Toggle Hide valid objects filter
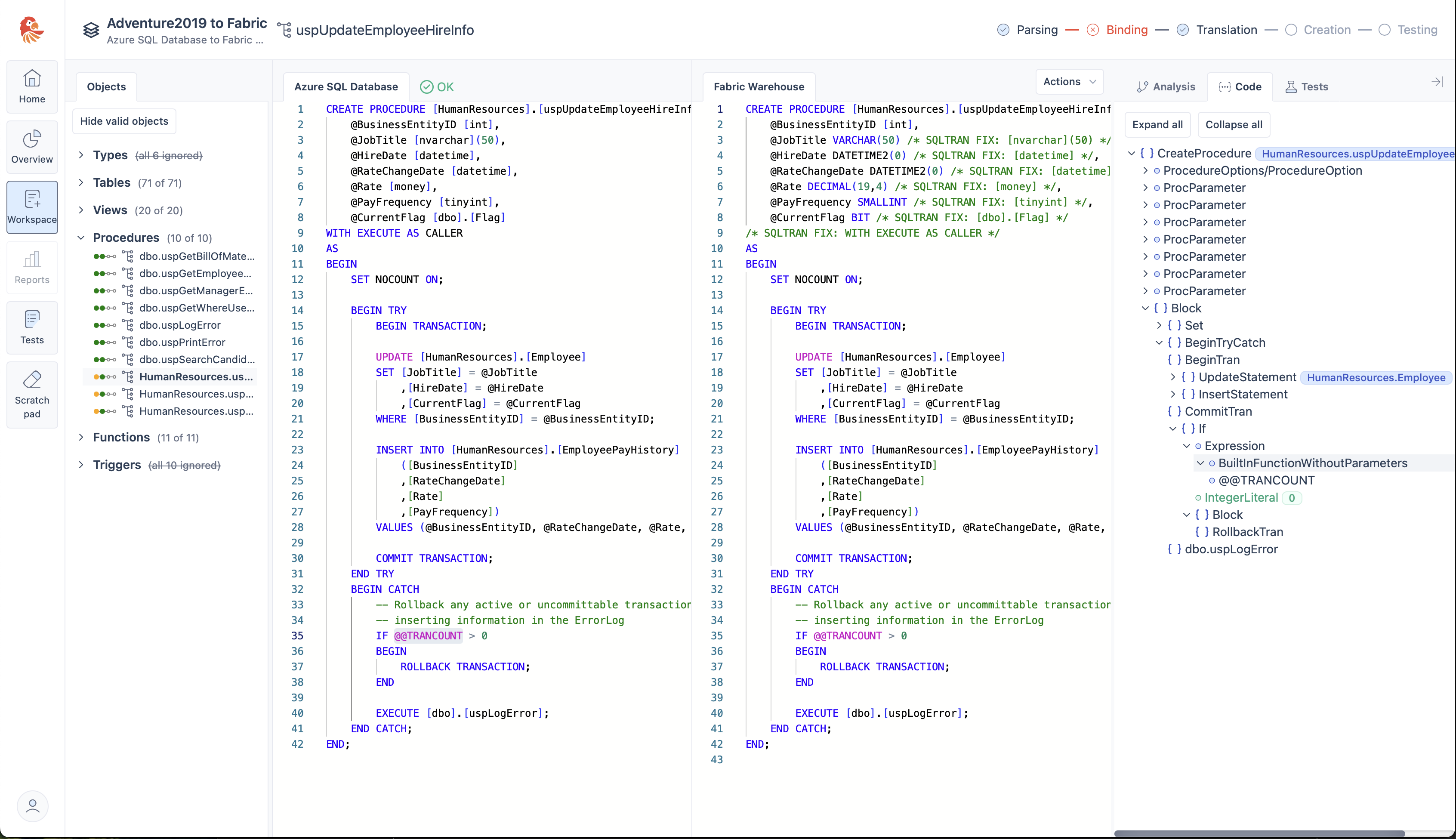This screenshot has height=839, width=1456. 124,121
